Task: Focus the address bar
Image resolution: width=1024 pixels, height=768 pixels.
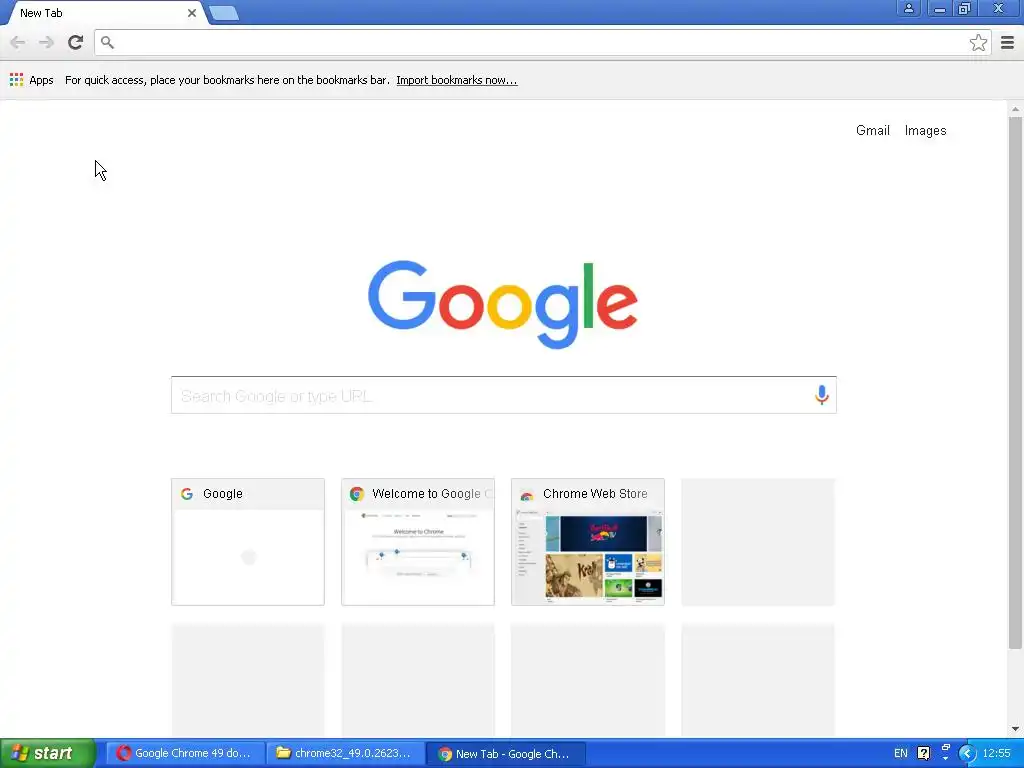Action: tap(543, 42)
